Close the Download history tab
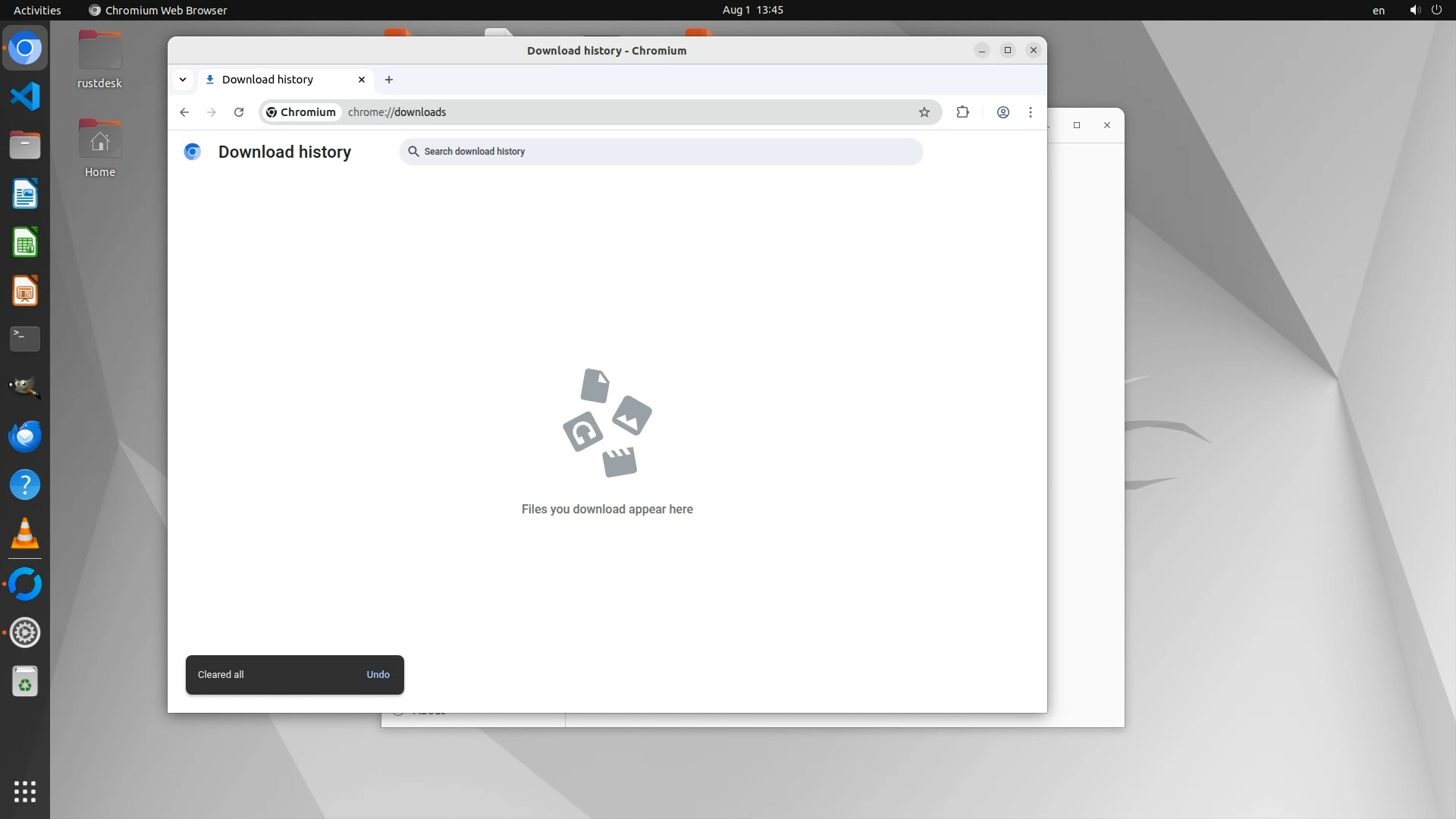This screenshot has width=1456, height=819. 362,80
